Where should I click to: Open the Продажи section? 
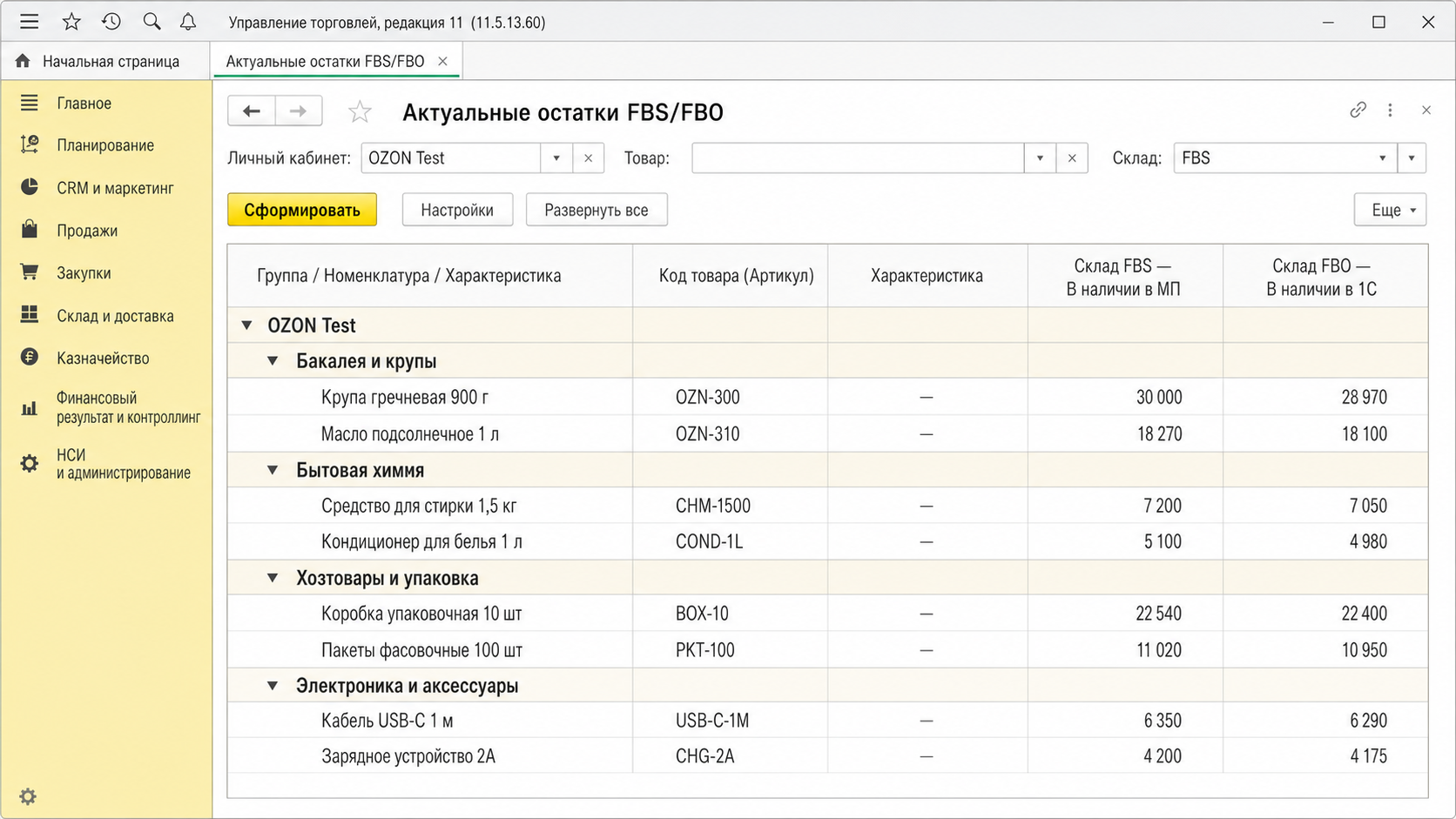tap(87, 231)
